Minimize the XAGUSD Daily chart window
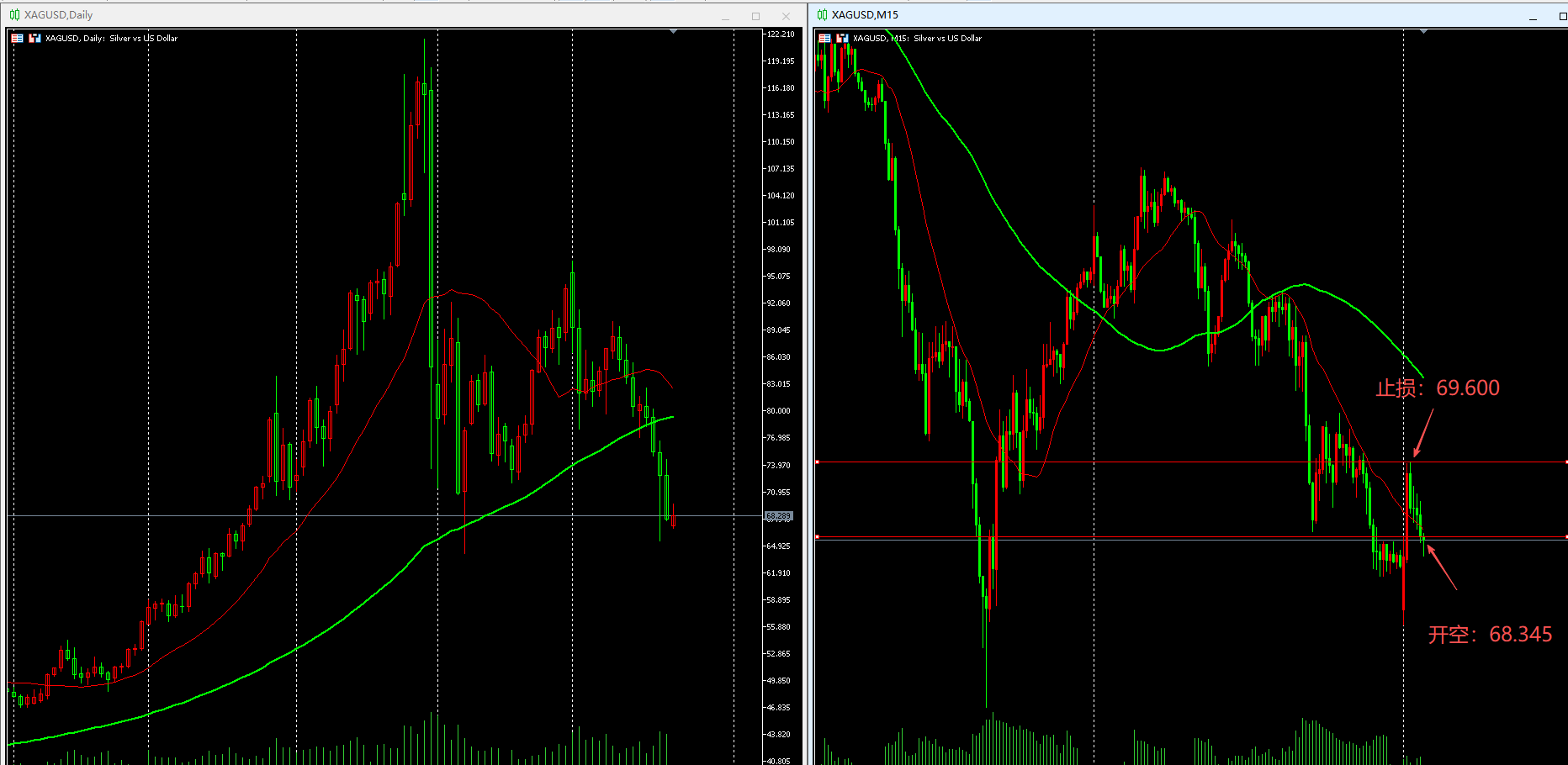The width and height of the screenshot is (1568, 765). [725, 17]
